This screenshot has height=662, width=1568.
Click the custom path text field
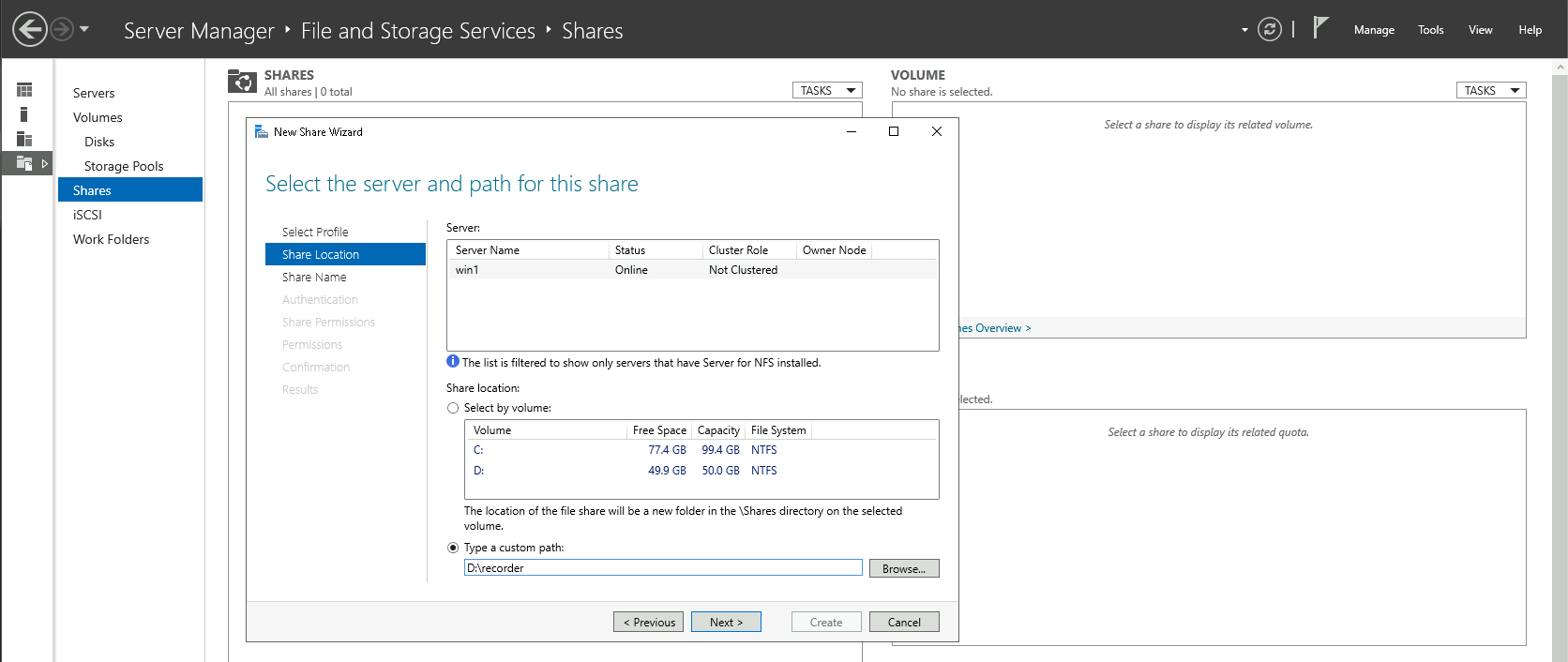tap(663, 568)
